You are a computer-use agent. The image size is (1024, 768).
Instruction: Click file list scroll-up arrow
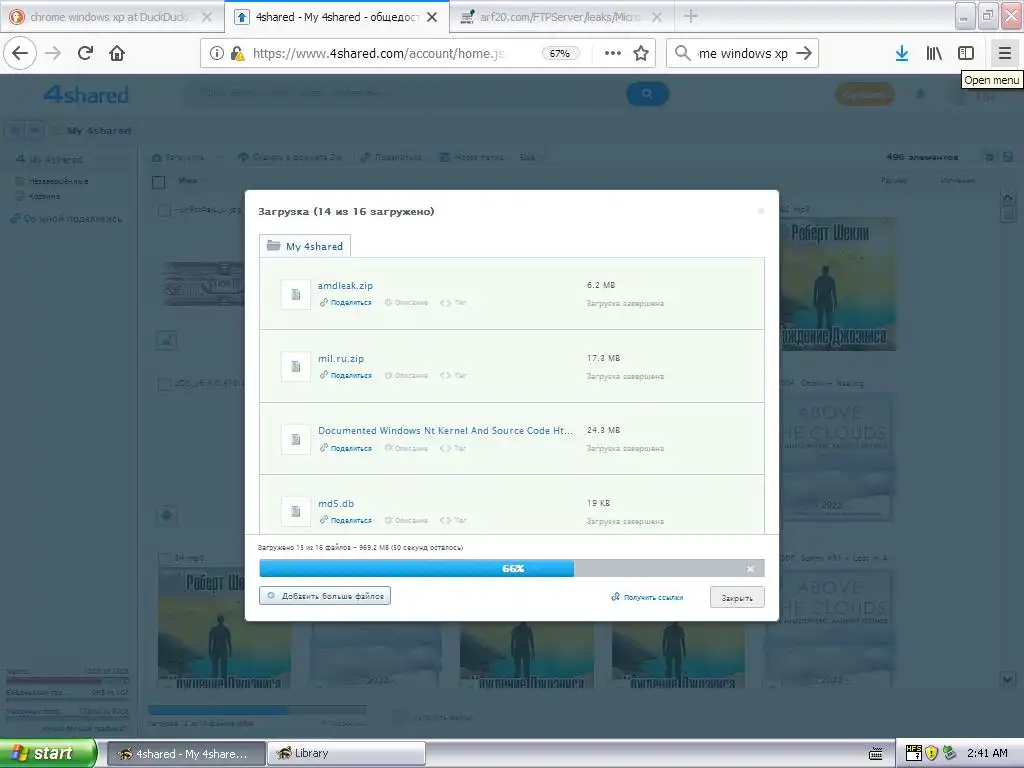1007,197
